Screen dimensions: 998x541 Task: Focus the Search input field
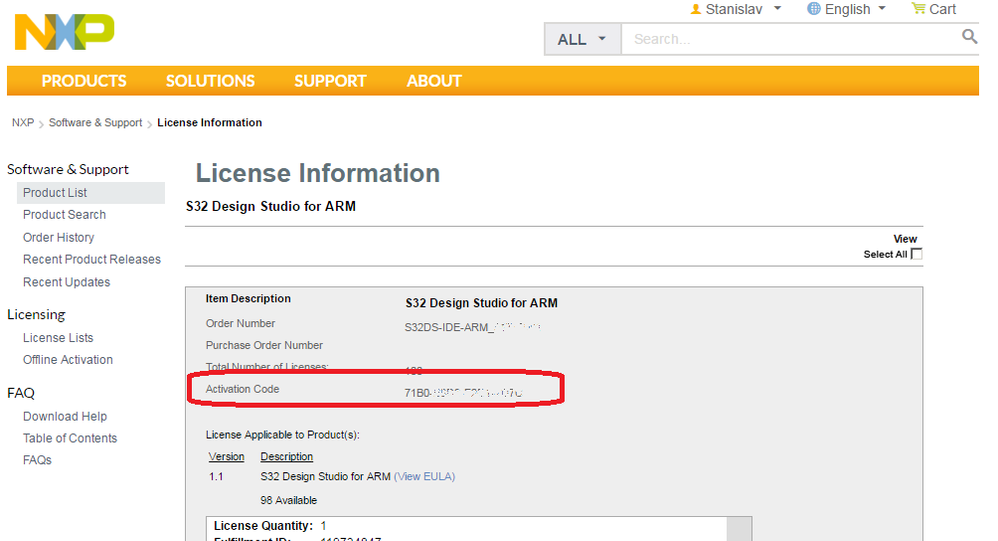[791, 39]
